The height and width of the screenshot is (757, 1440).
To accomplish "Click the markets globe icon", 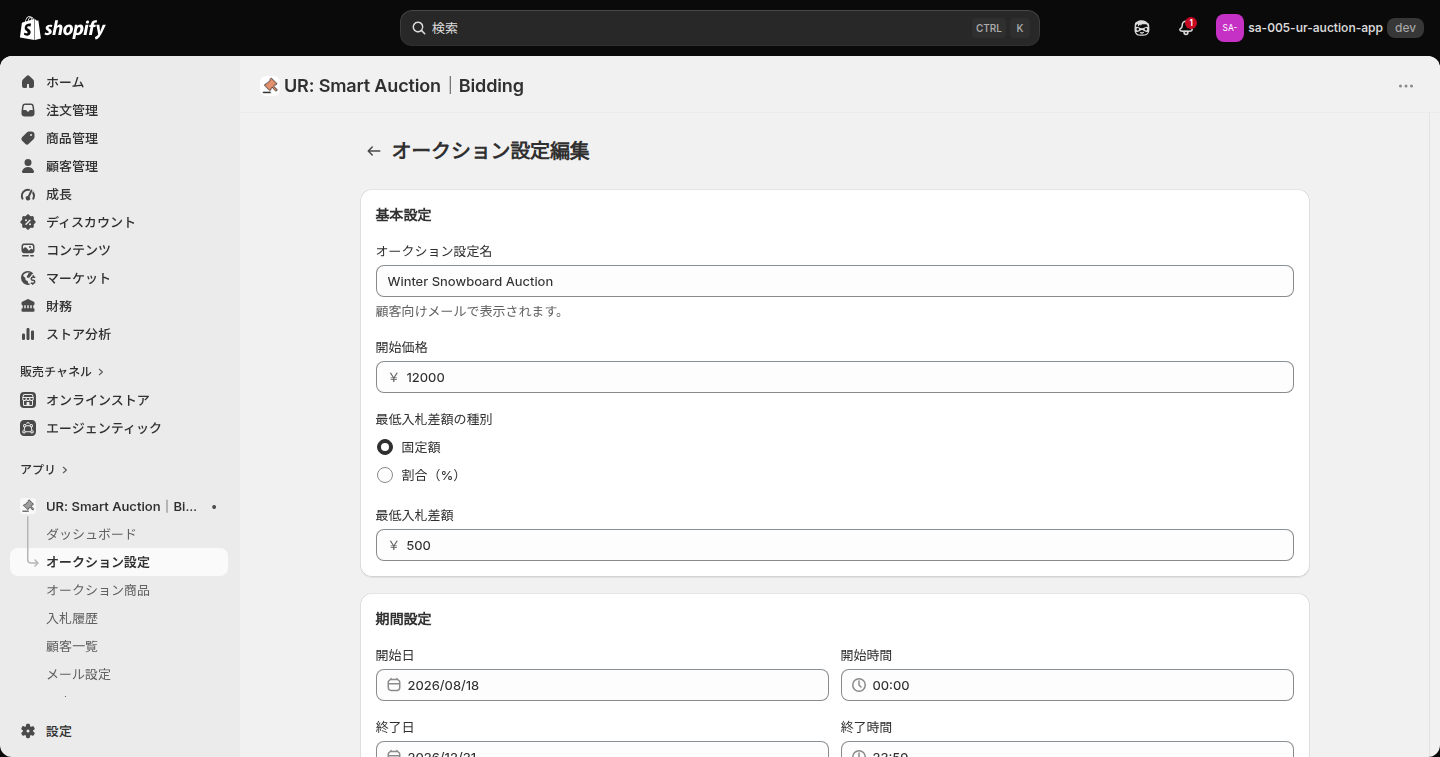I will [x=28, y=278].
